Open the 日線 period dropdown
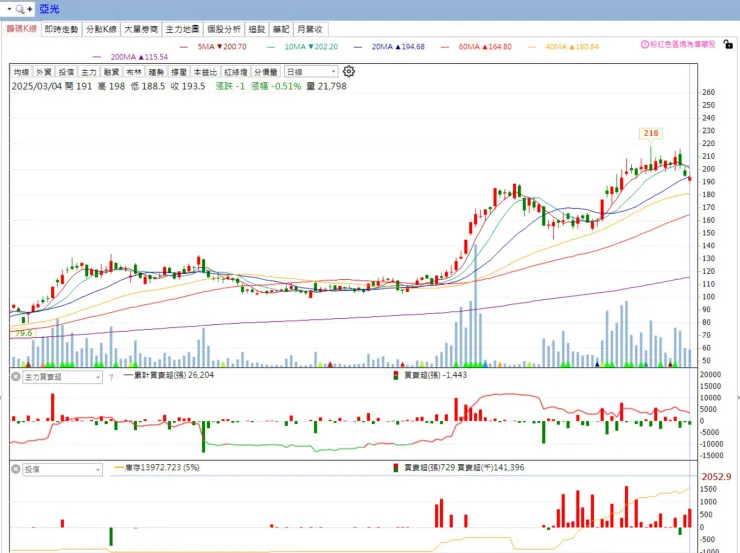Screen dimensions: 740x553 click(x=311, y=72)
